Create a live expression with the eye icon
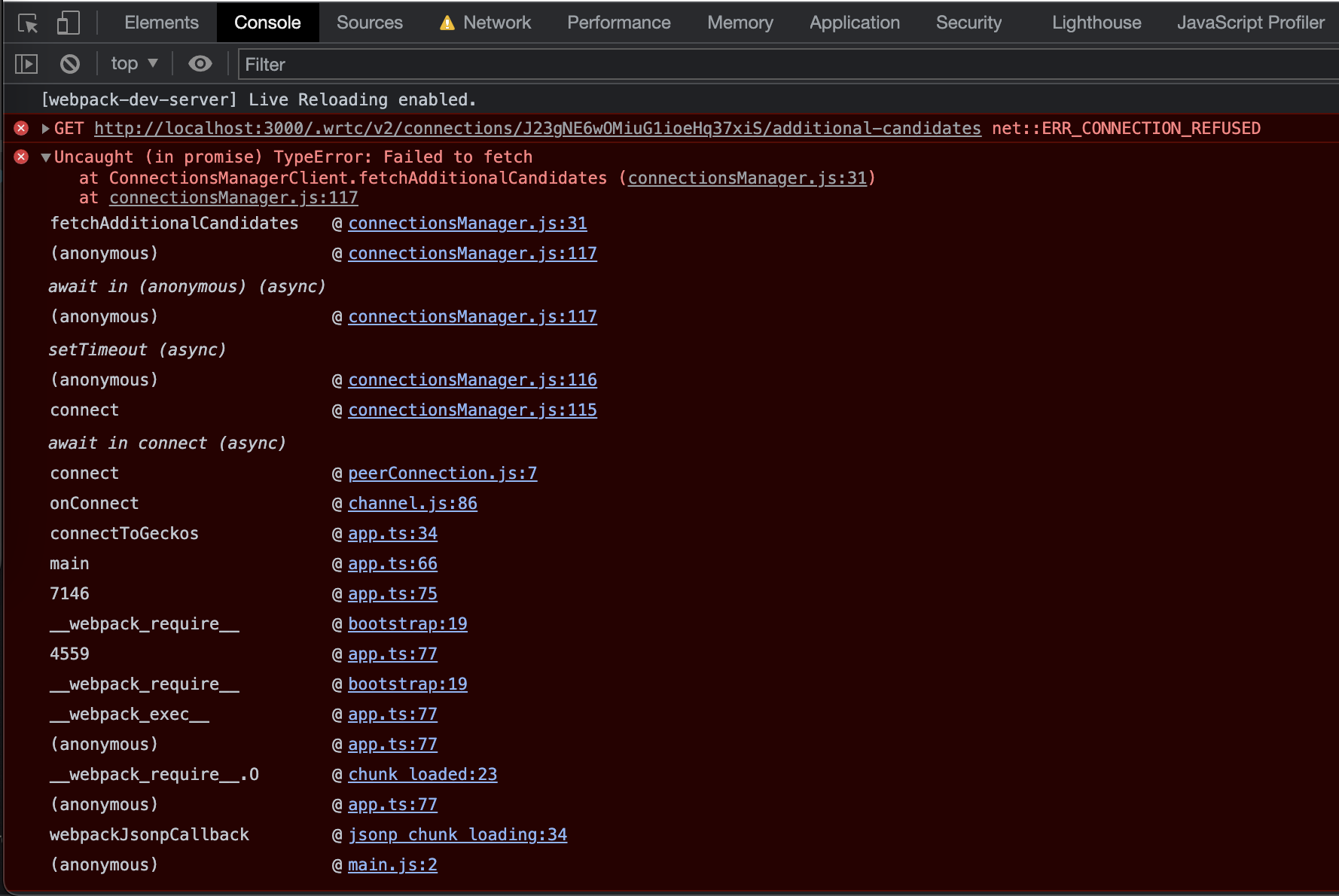 tap(200, 63)
